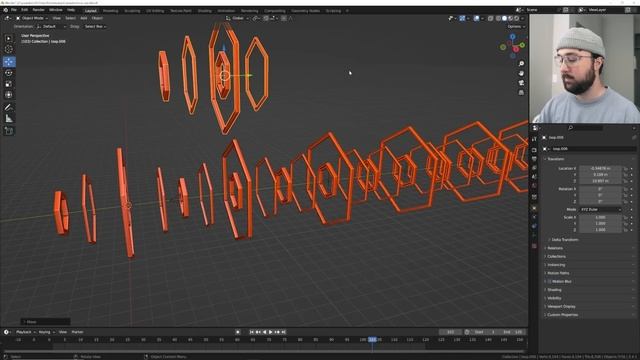Click the viewport pan hand icon
Image resolution: width=640 pixels, height=360 pixels.
[x=521, y=73]
